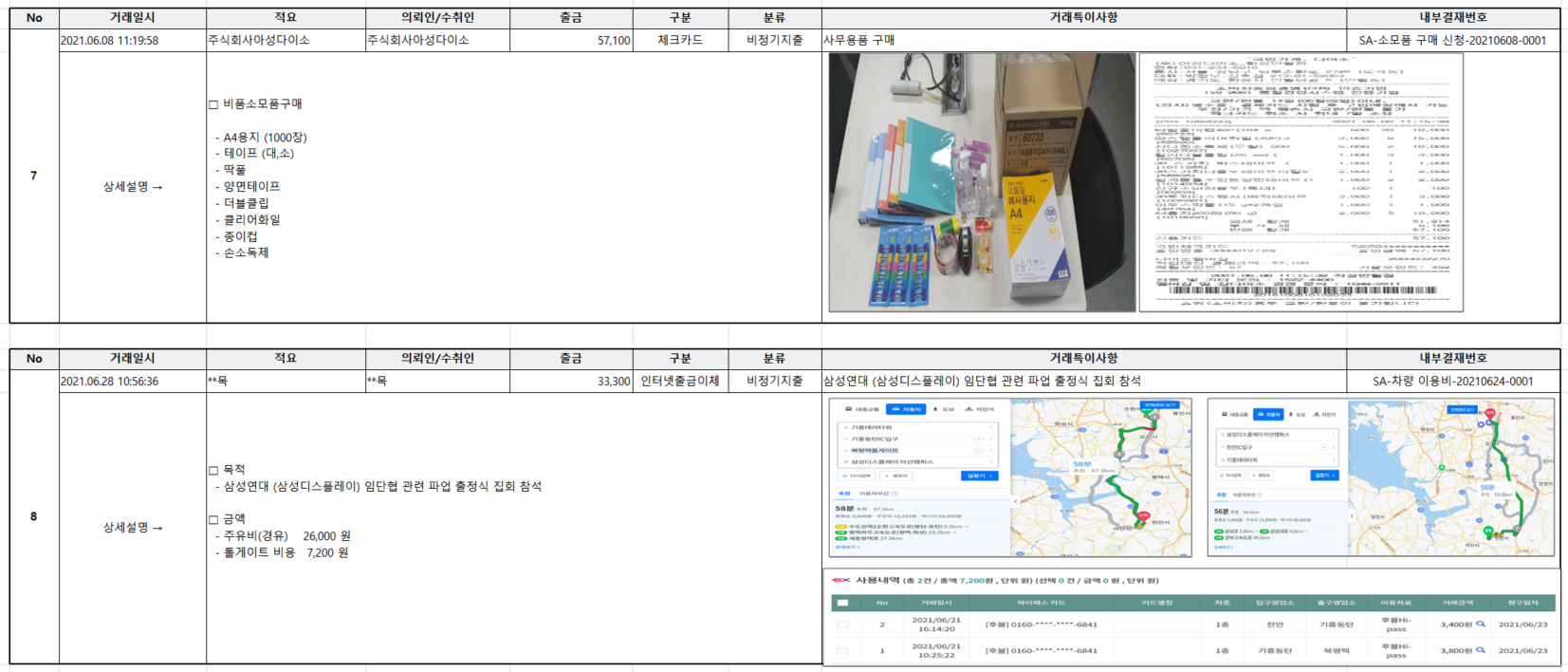Check the box for the 16:14:20 transaction row
The image size is (1568, 672).
(x=842, y=625)
